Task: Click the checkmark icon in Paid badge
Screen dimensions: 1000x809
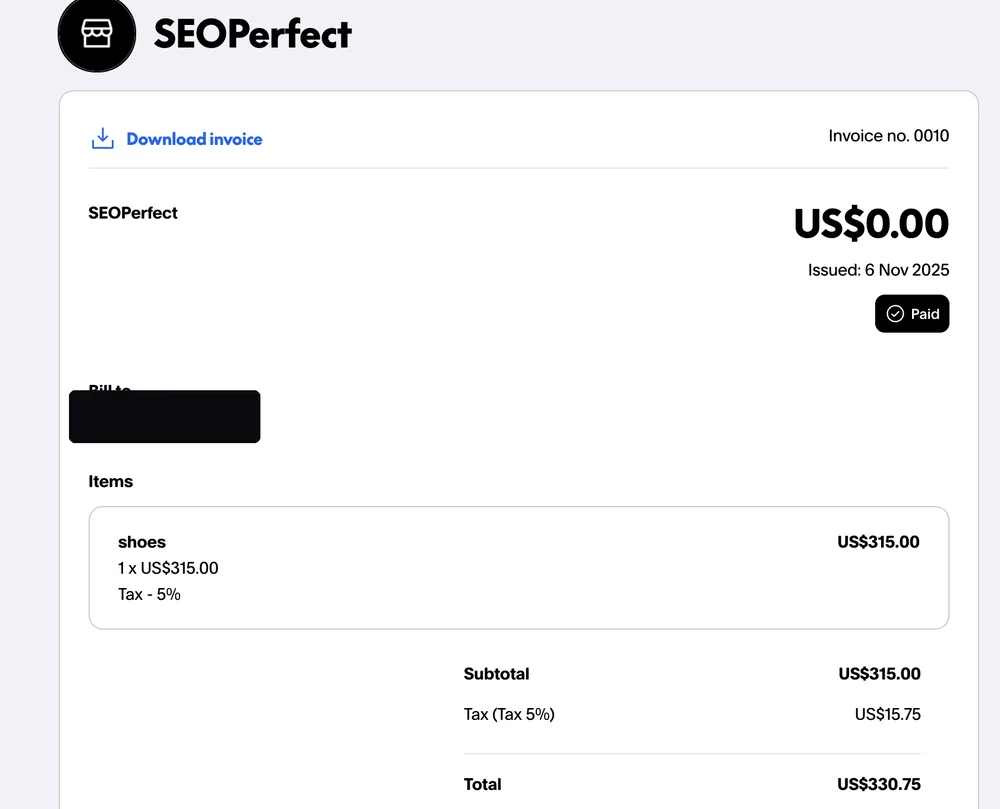Action: click(x=895, y=314)
